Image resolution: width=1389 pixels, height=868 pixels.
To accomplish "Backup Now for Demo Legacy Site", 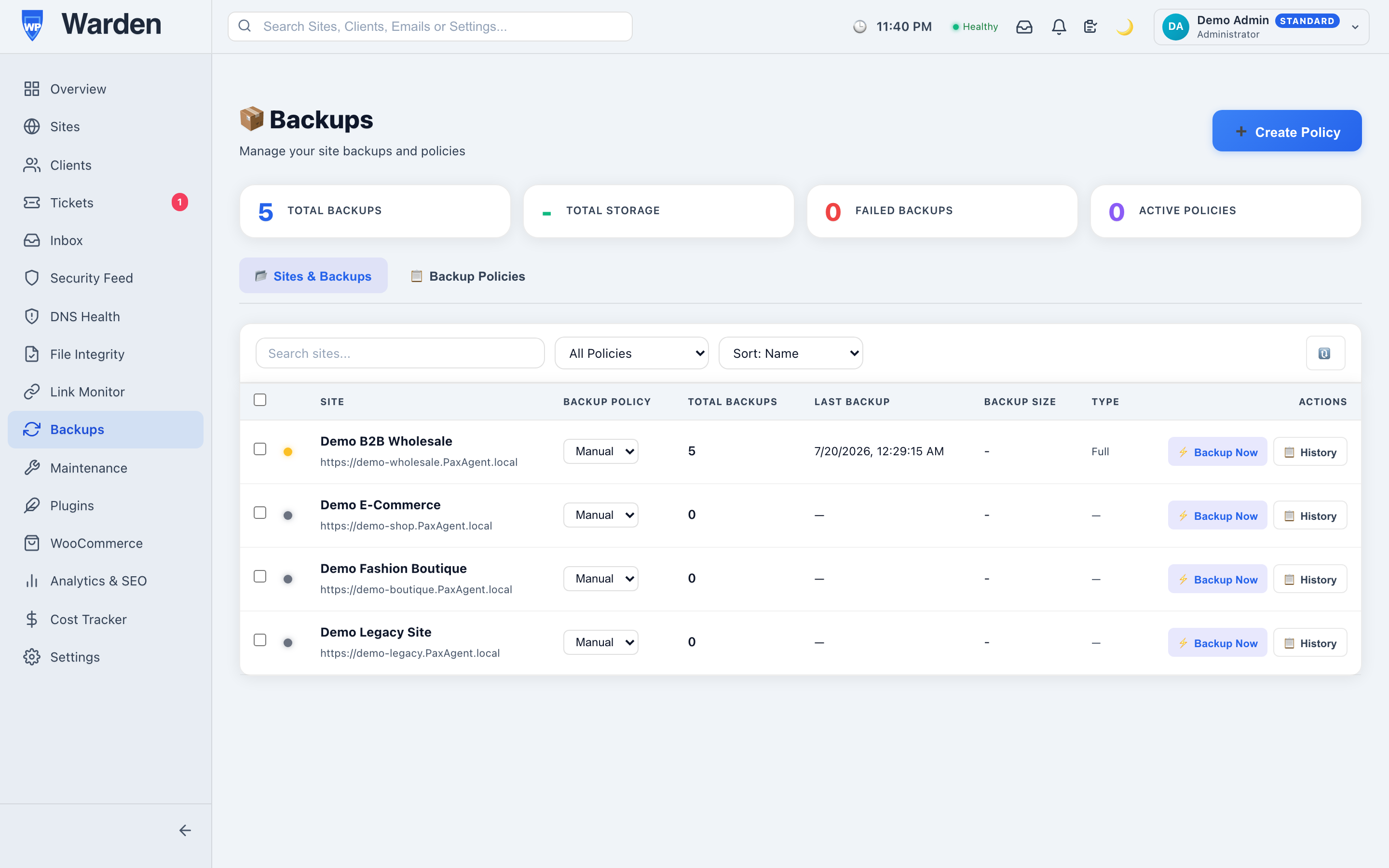I will 1217,643.
